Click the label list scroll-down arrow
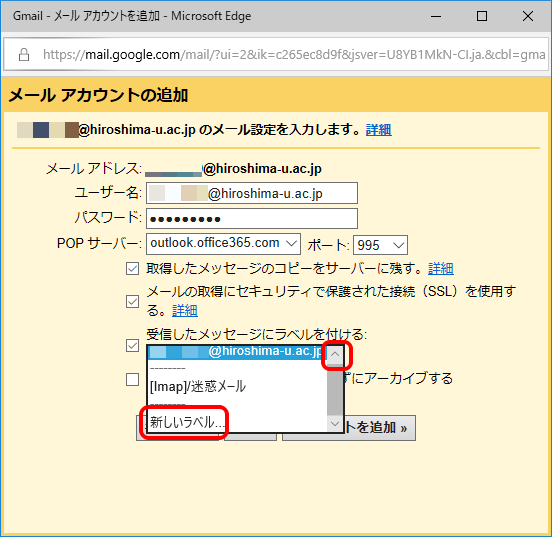 tap(335, 424)
